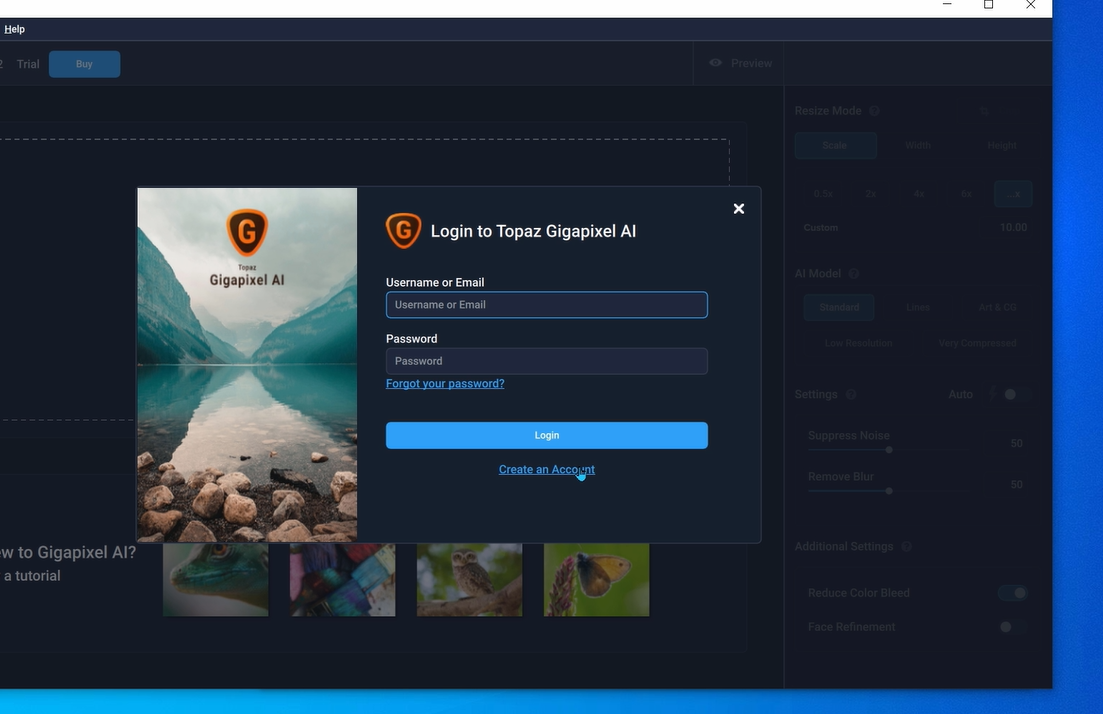1103x714 pixels.
Task: Click the Username or Email input field
Action: point(547,305)
